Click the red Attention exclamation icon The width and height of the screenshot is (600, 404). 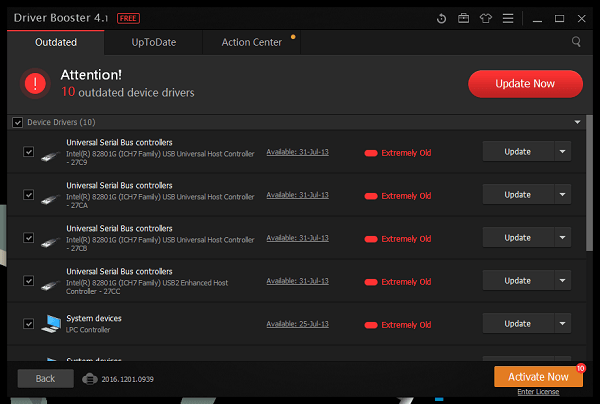click(35, 83)
